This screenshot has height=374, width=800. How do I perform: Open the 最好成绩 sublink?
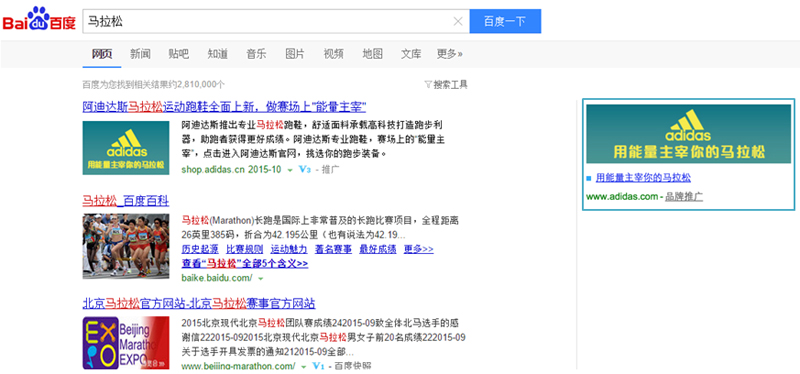[x=378, y=249]
